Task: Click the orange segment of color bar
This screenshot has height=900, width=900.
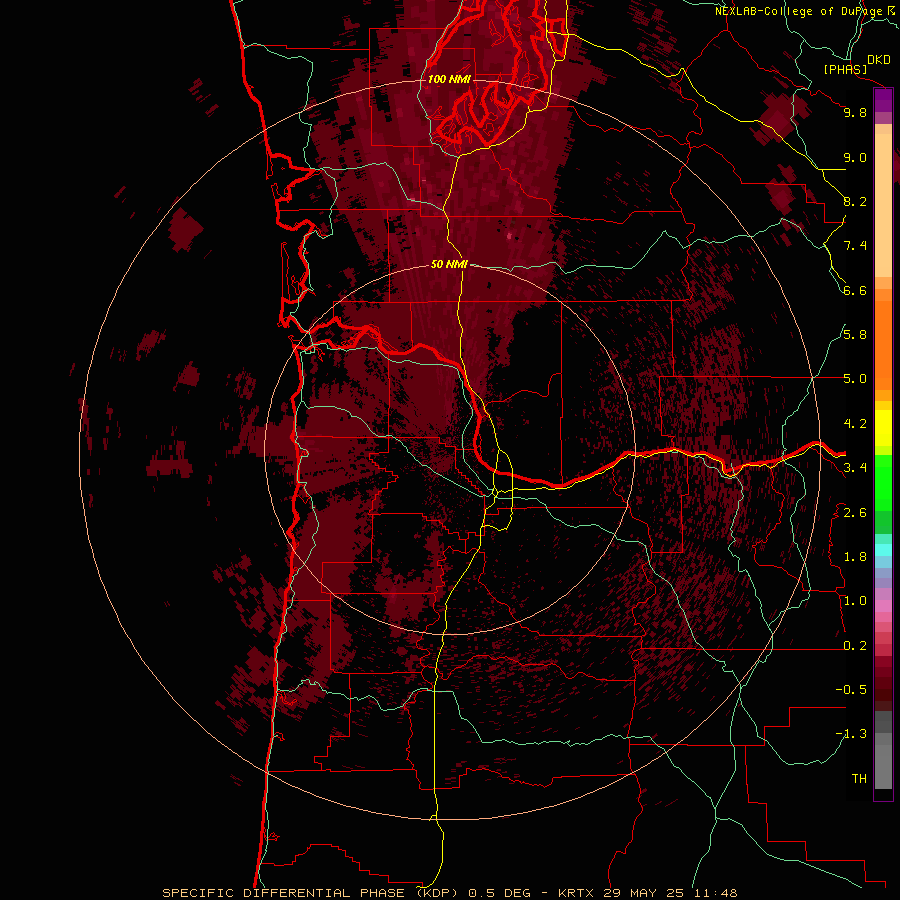Action: [x=883, y=344]
